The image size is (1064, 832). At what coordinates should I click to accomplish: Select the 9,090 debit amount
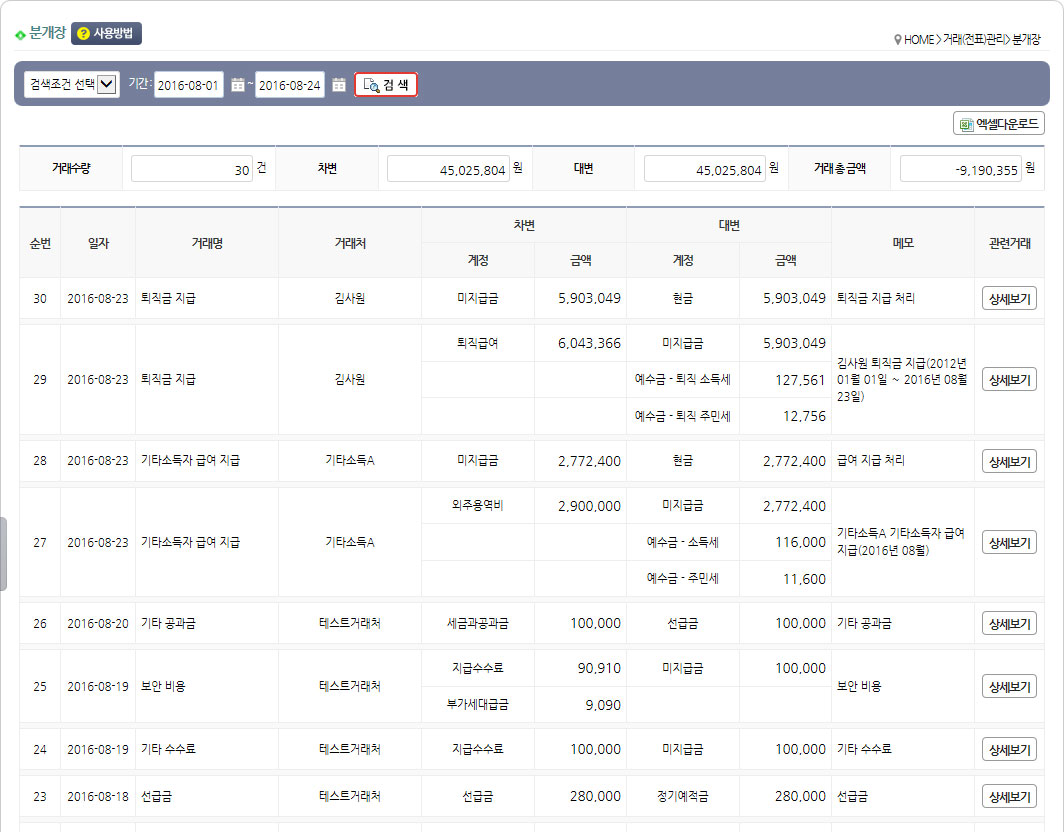tap(603, 705)
